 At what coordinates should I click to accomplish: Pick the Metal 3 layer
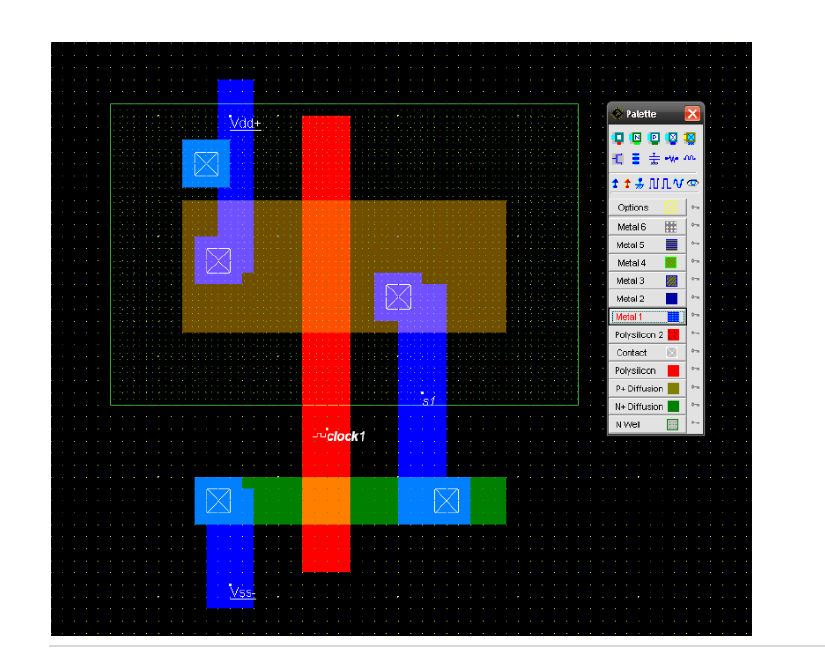point(648,280)
